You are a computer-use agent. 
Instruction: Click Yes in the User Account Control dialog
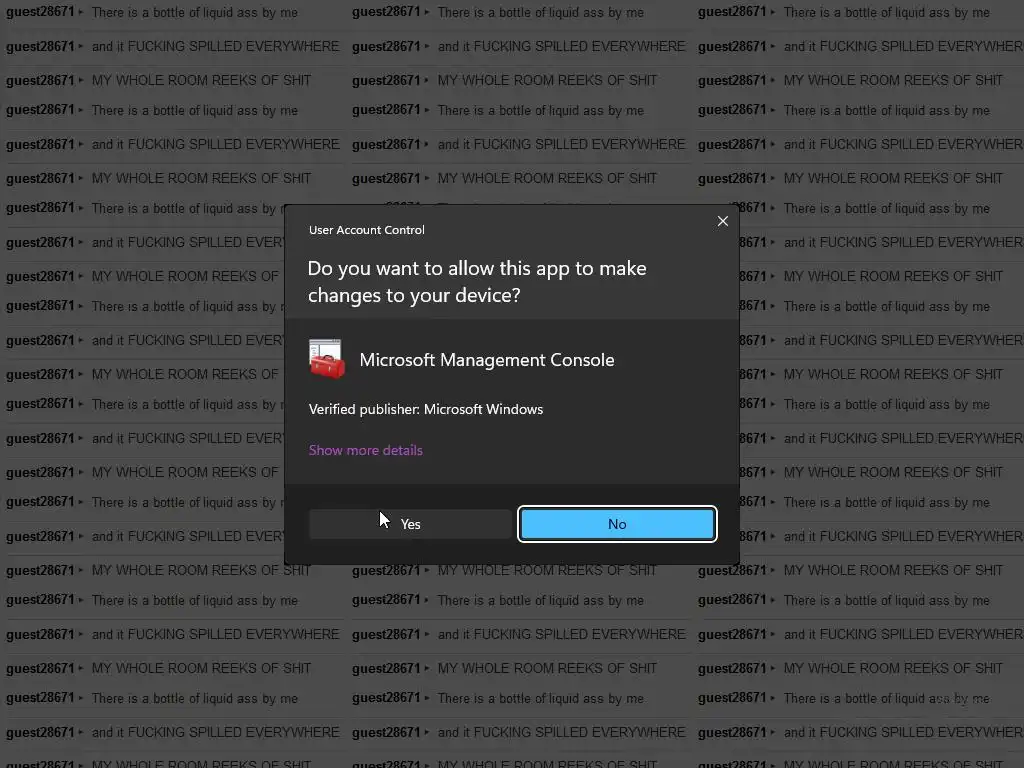coord(410,524)
